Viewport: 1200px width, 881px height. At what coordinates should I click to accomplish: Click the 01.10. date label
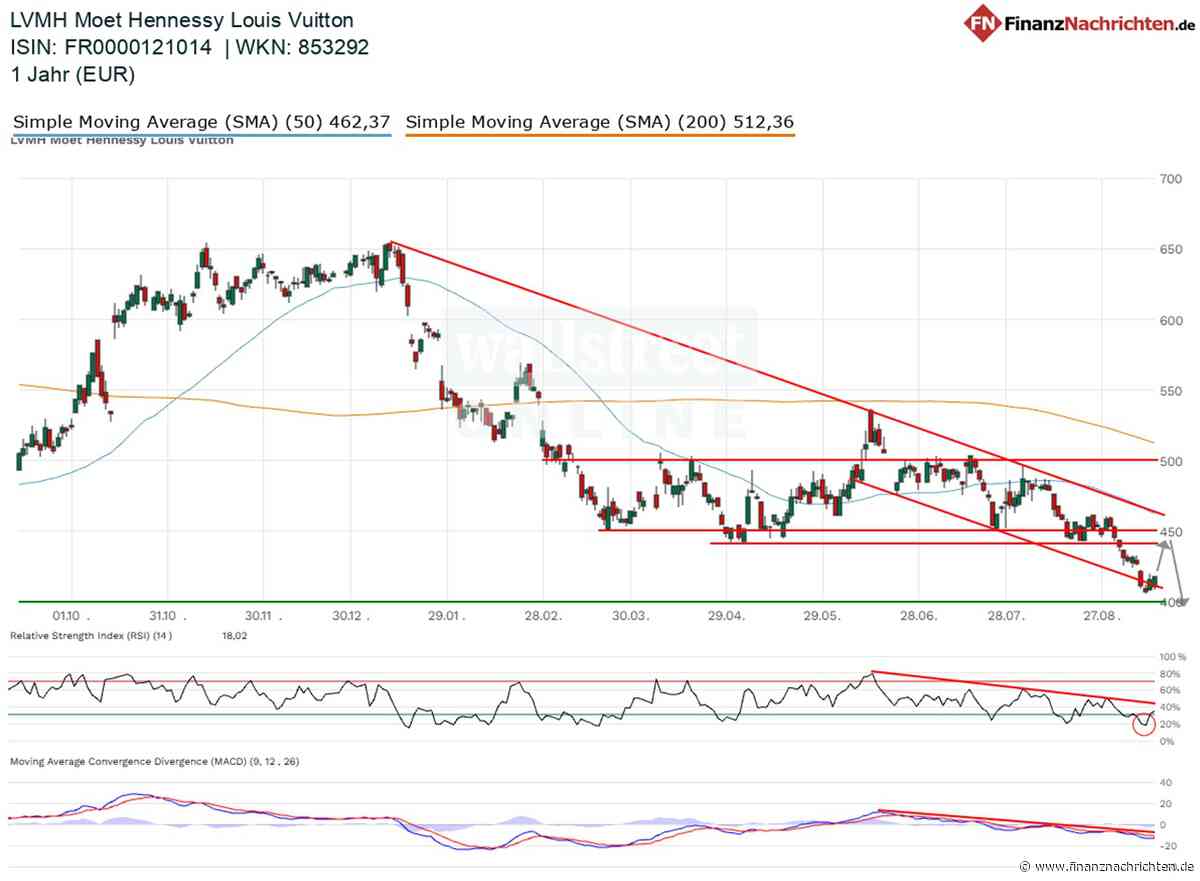pyautogui.click(x=72, y=617)
